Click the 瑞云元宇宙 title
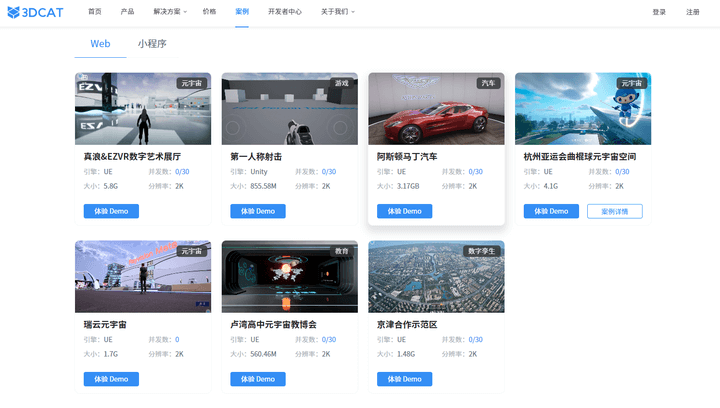This screenshot has height=408, width=720. point(105,325)
